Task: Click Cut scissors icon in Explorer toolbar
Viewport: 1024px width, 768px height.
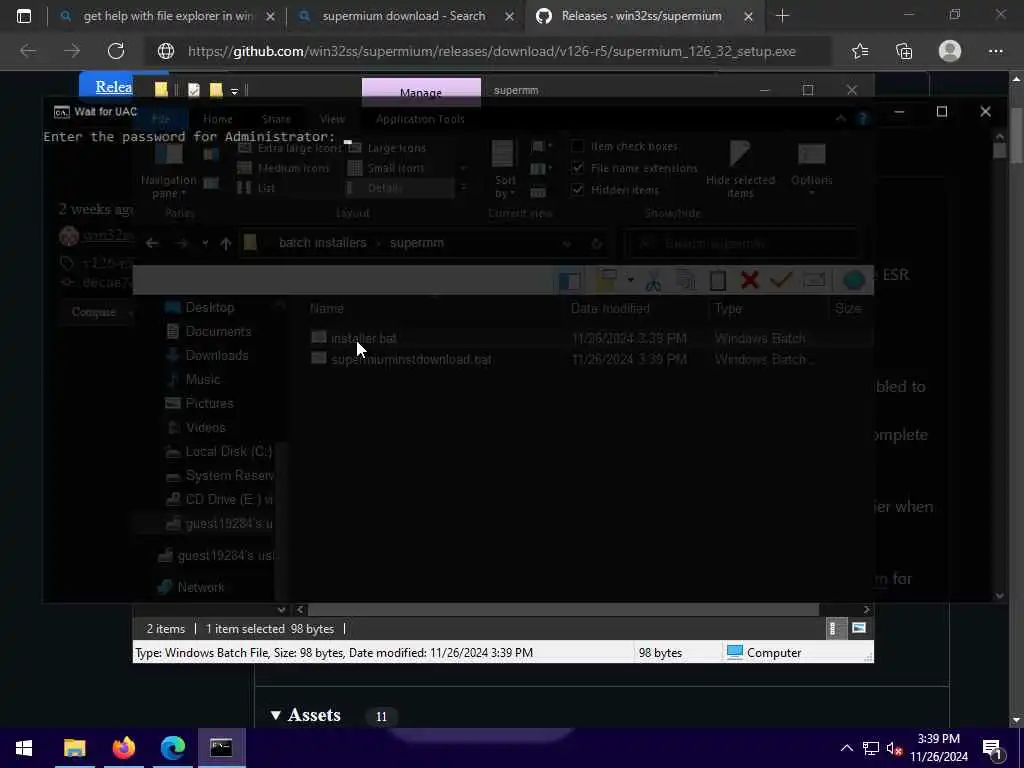Action: [652, 281]
